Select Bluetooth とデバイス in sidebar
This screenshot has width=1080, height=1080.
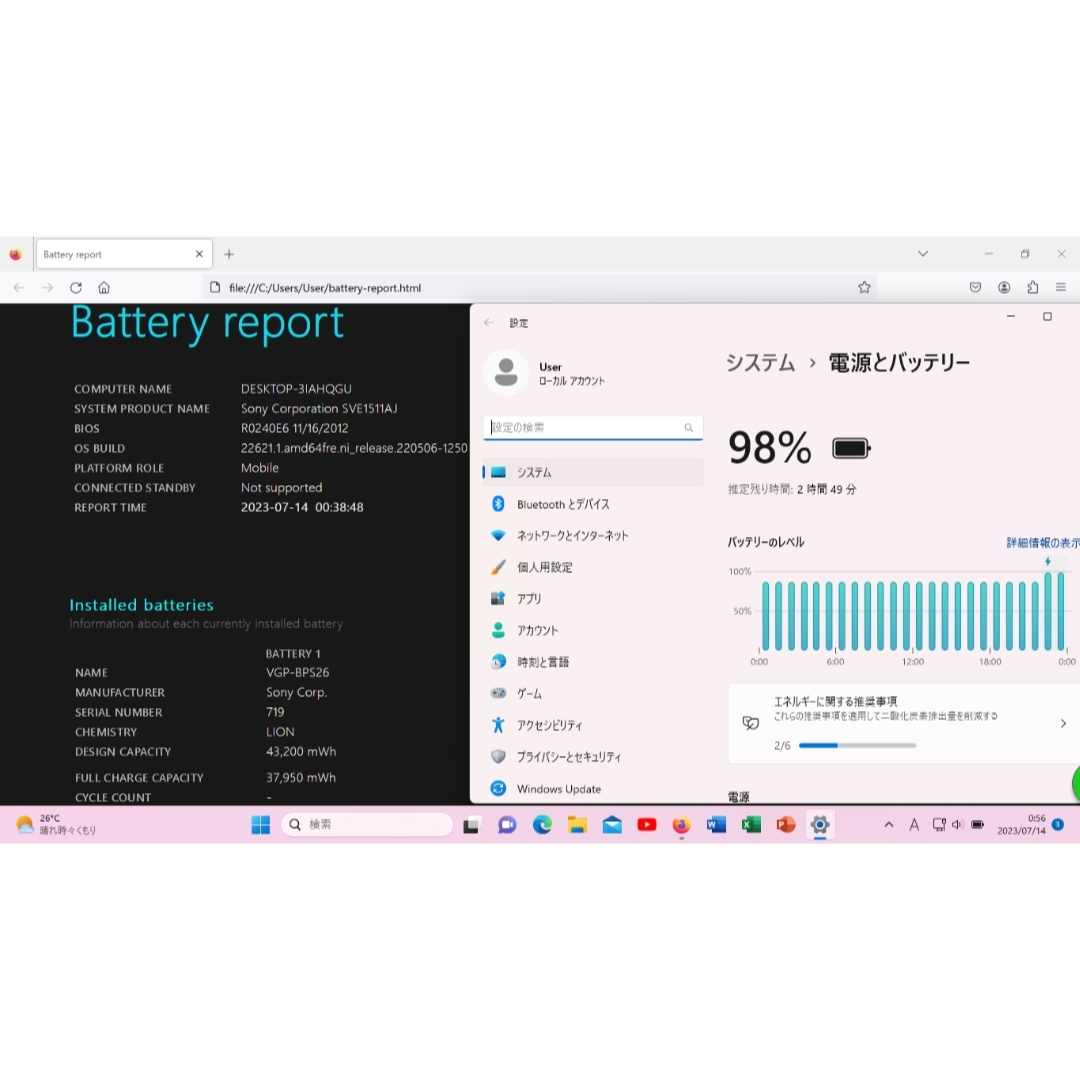coord(593,504)
